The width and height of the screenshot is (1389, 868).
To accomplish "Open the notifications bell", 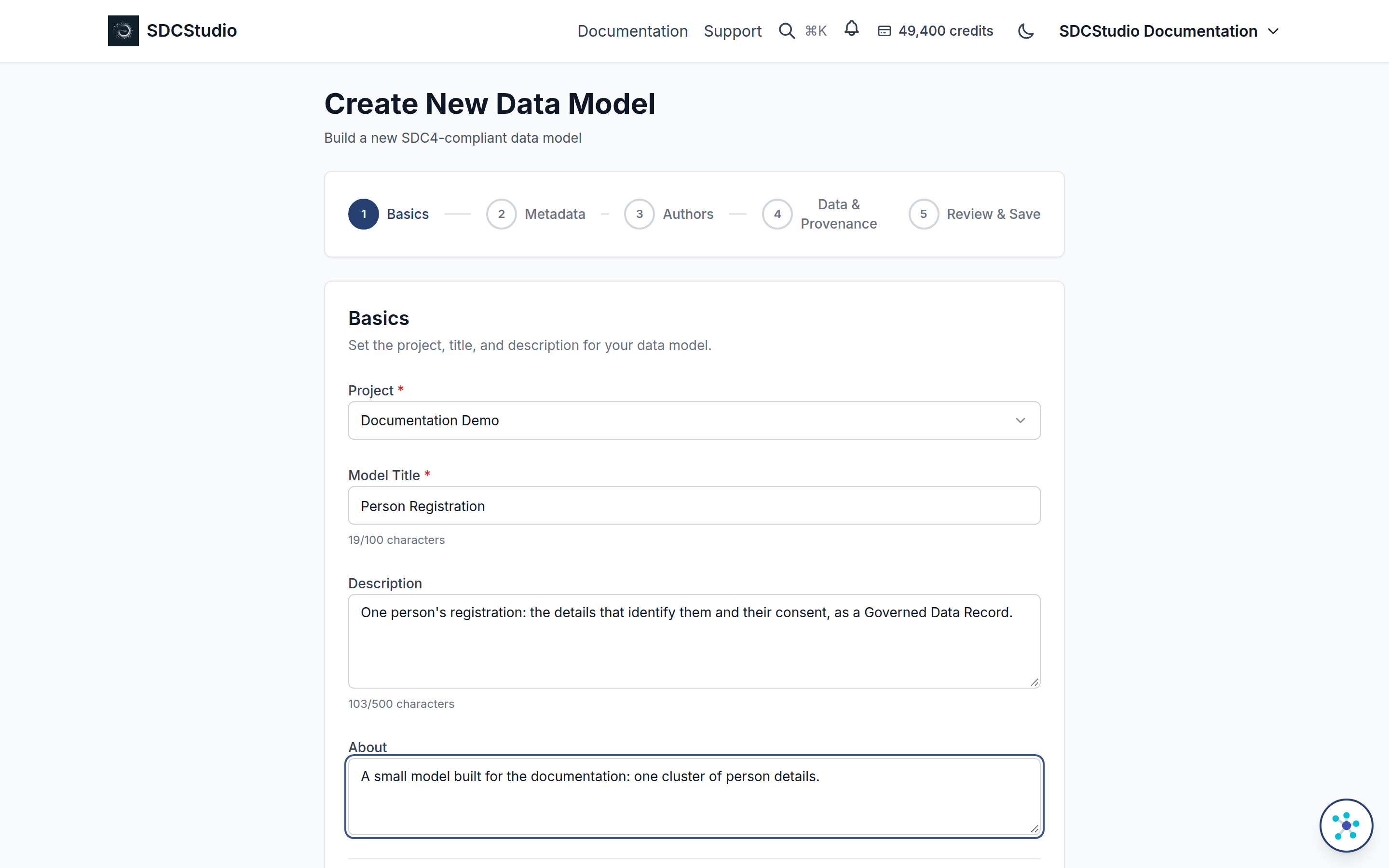I will (851, 28).
